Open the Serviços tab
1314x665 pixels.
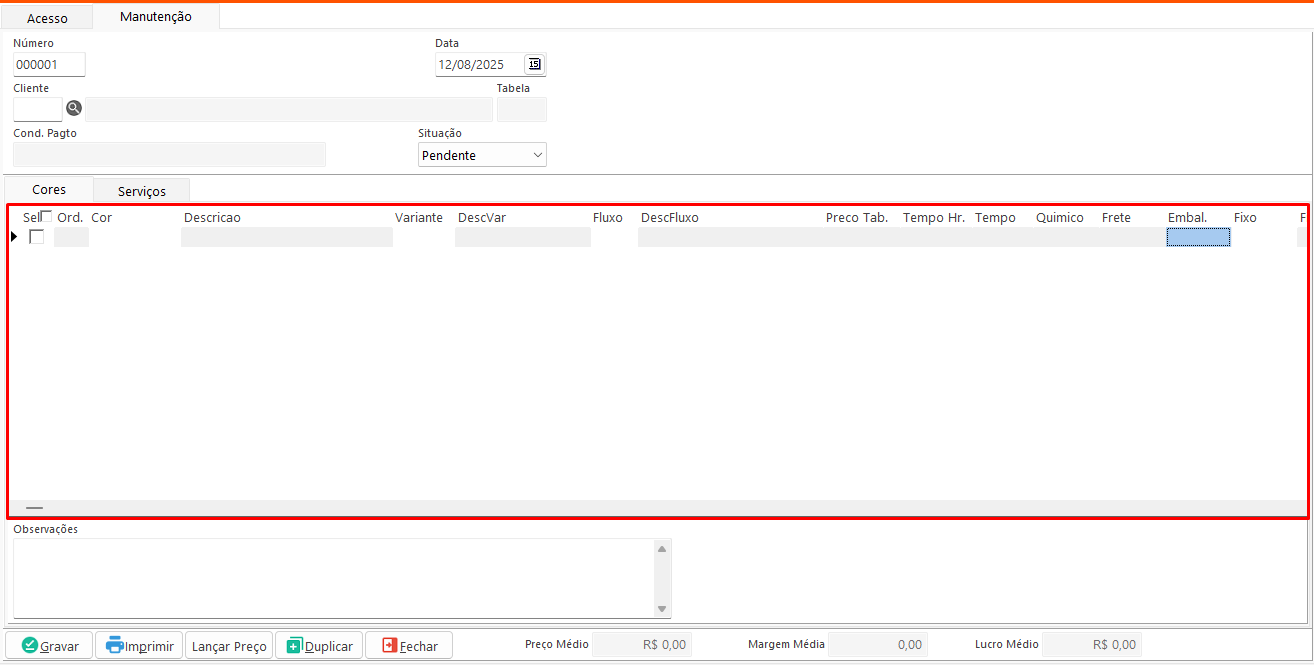coord(141,191)
